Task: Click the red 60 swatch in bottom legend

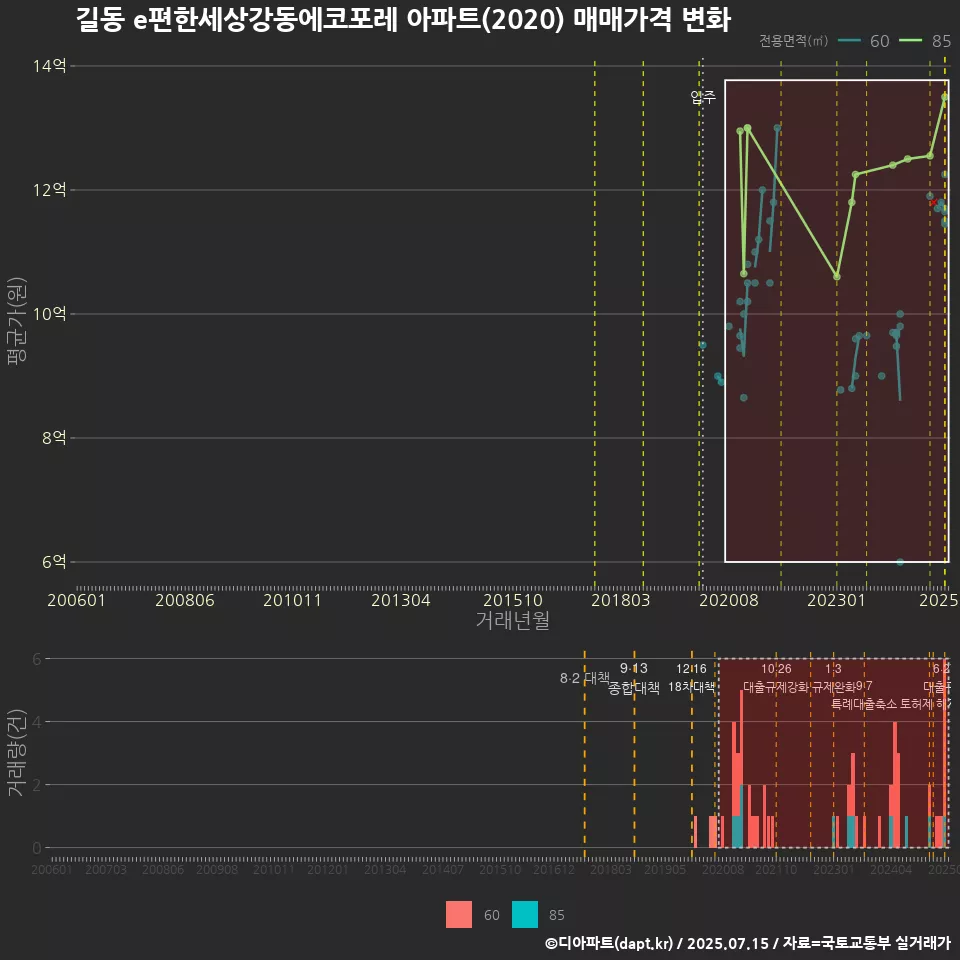Action: coord(459,915)
